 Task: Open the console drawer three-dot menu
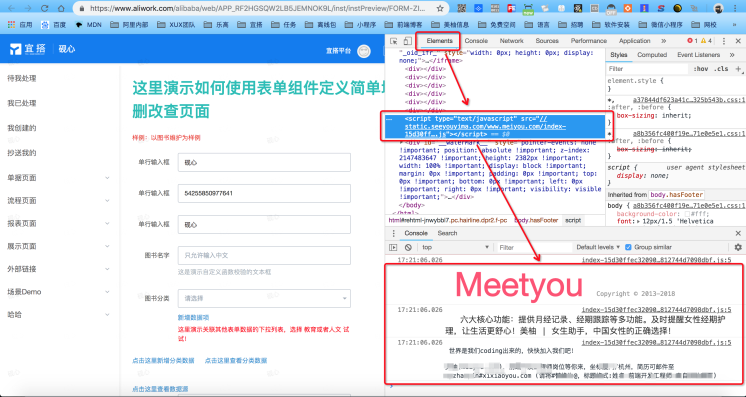click(393, 233)
